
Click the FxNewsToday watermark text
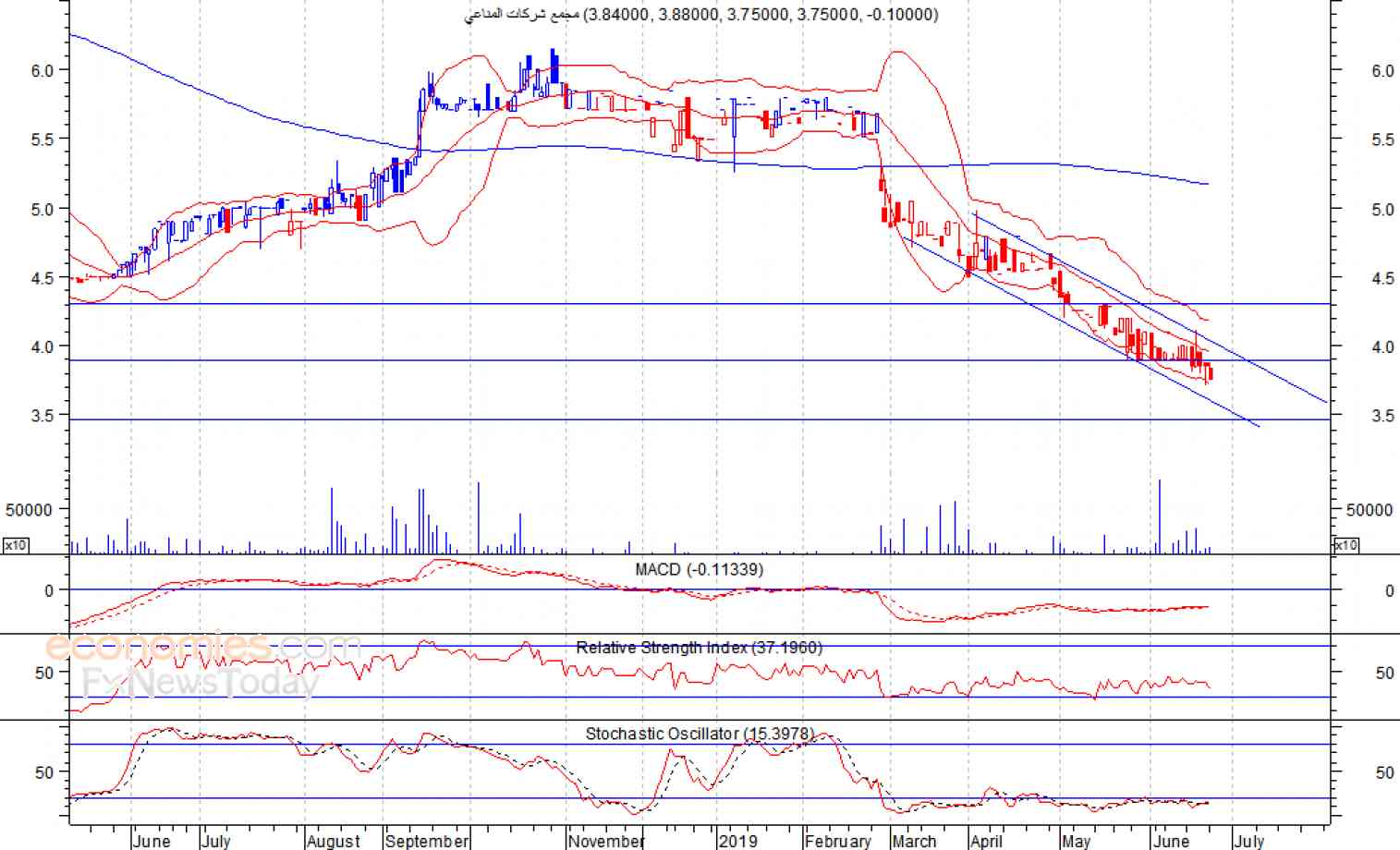pyautogui.click(x=201, y=683)
